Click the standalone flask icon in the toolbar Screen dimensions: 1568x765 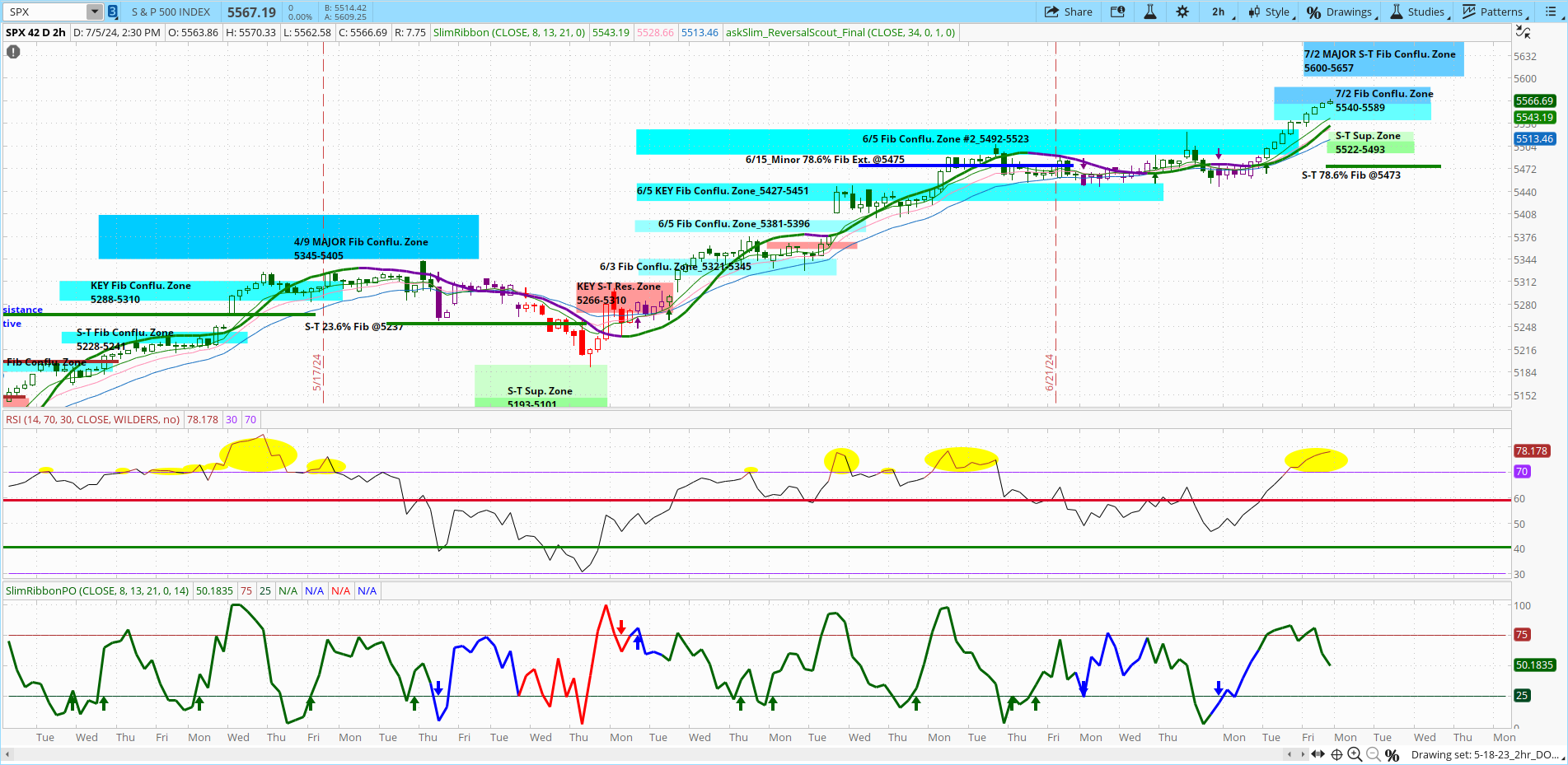click(1149, 12)
